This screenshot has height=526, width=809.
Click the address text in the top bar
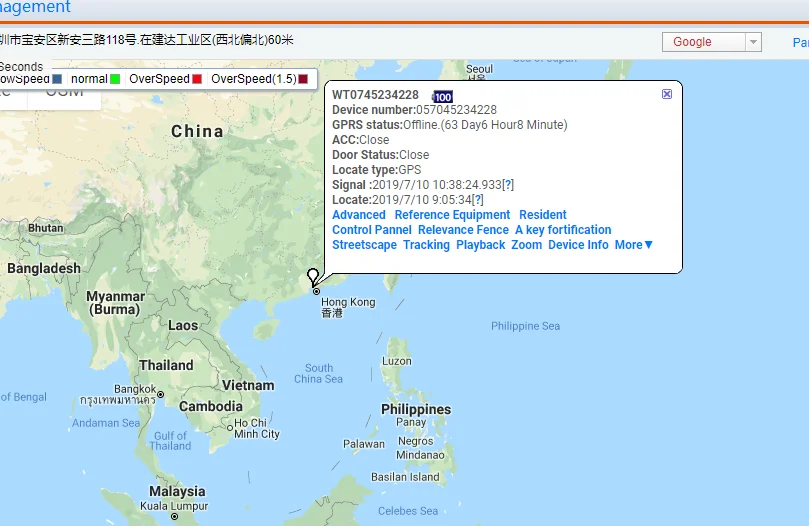click(x=147, y=40)
